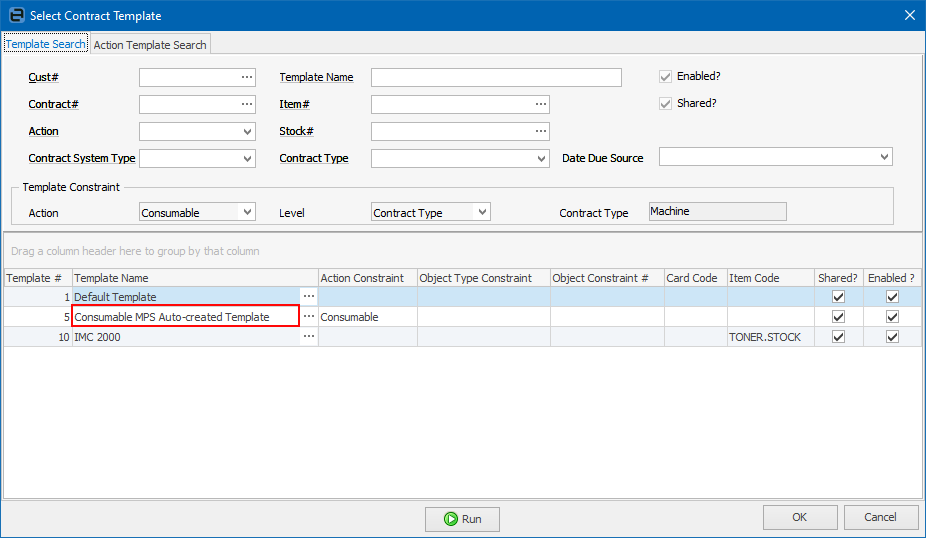
Task: Open the Contract# lookup ellipsis button
Action: (x=247, y=104)
